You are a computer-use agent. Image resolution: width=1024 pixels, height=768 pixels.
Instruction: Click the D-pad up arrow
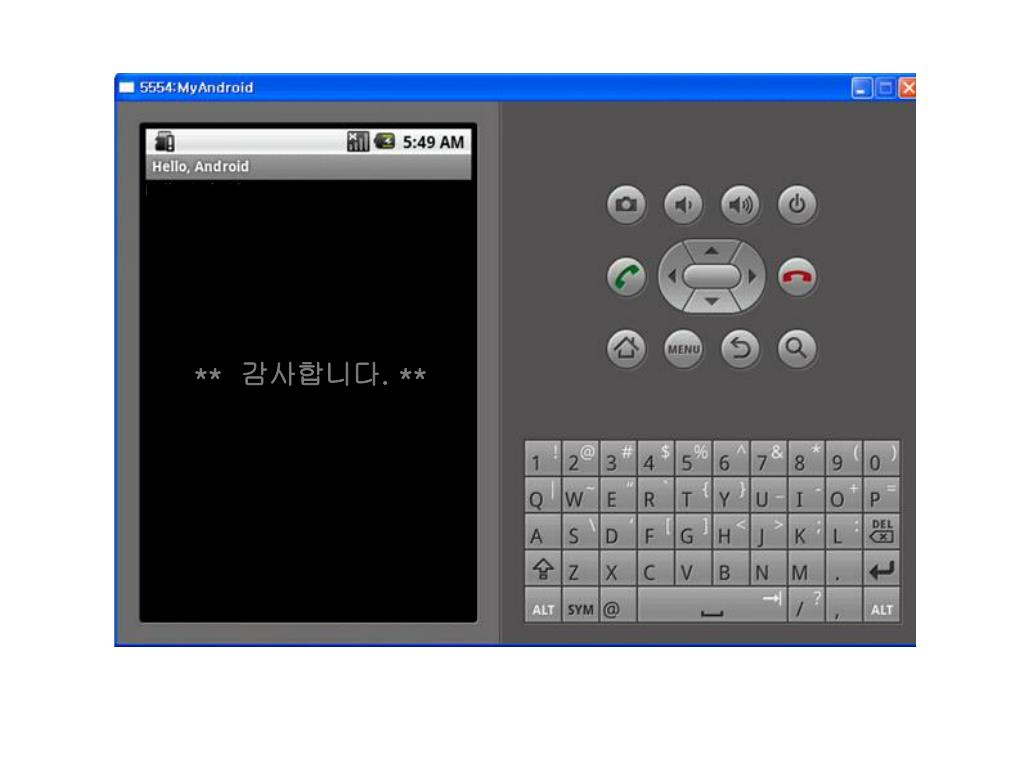(711, 251)
